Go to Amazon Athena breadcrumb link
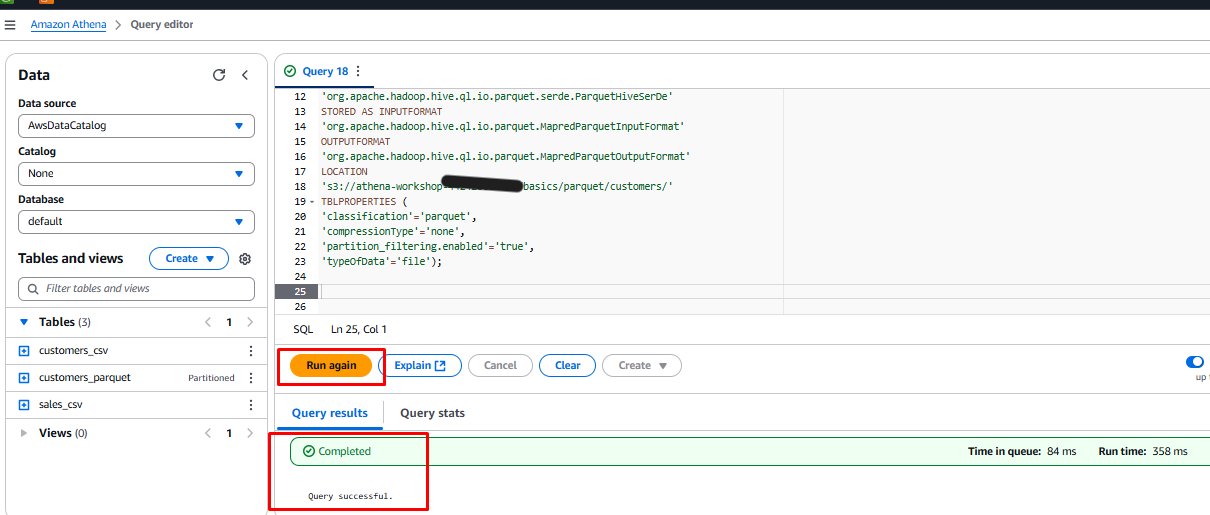Image resolution: width=1210 pixels, height=515 pixels. (68, 25)
